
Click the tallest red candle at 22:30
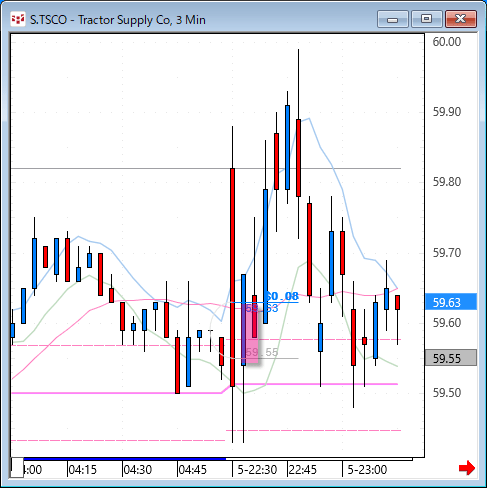click(x=232, y=277)
